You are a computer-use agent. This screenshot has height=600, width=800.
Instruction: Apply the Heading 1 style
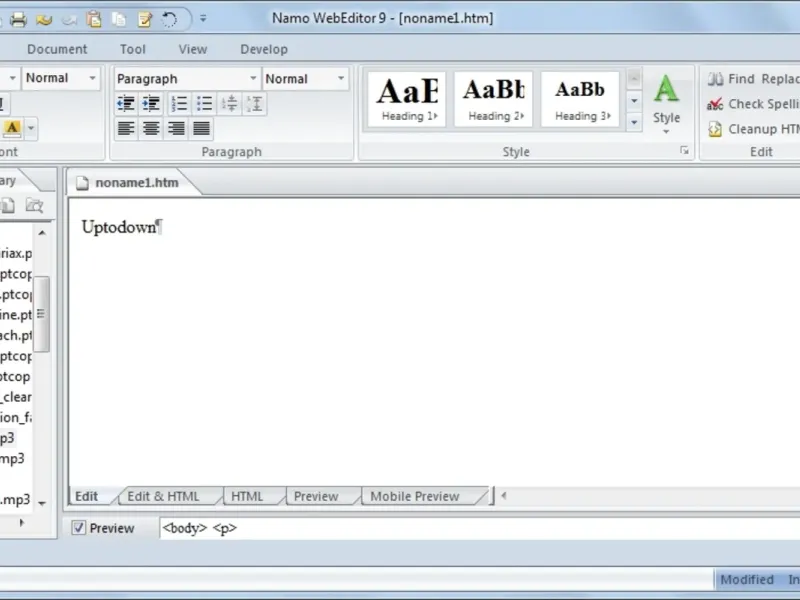tap(407, 99)
